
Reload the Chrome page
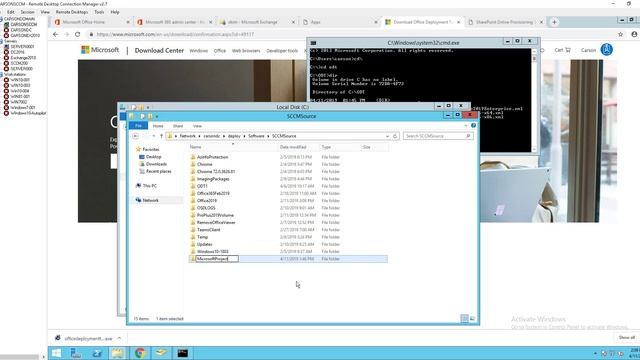[x=77, y=35]
